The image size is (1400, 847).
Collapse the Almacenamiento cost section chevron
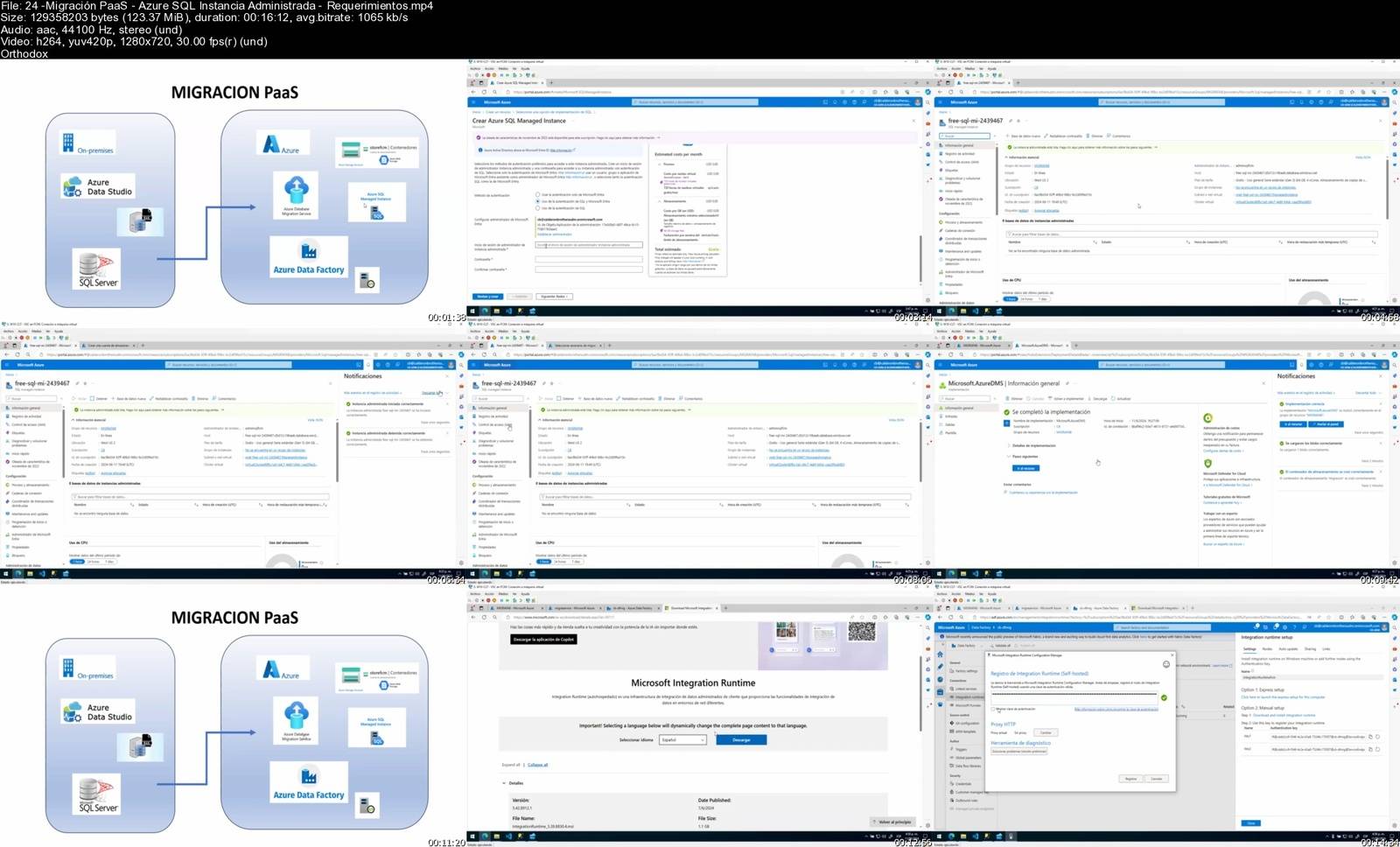(660, 201)
